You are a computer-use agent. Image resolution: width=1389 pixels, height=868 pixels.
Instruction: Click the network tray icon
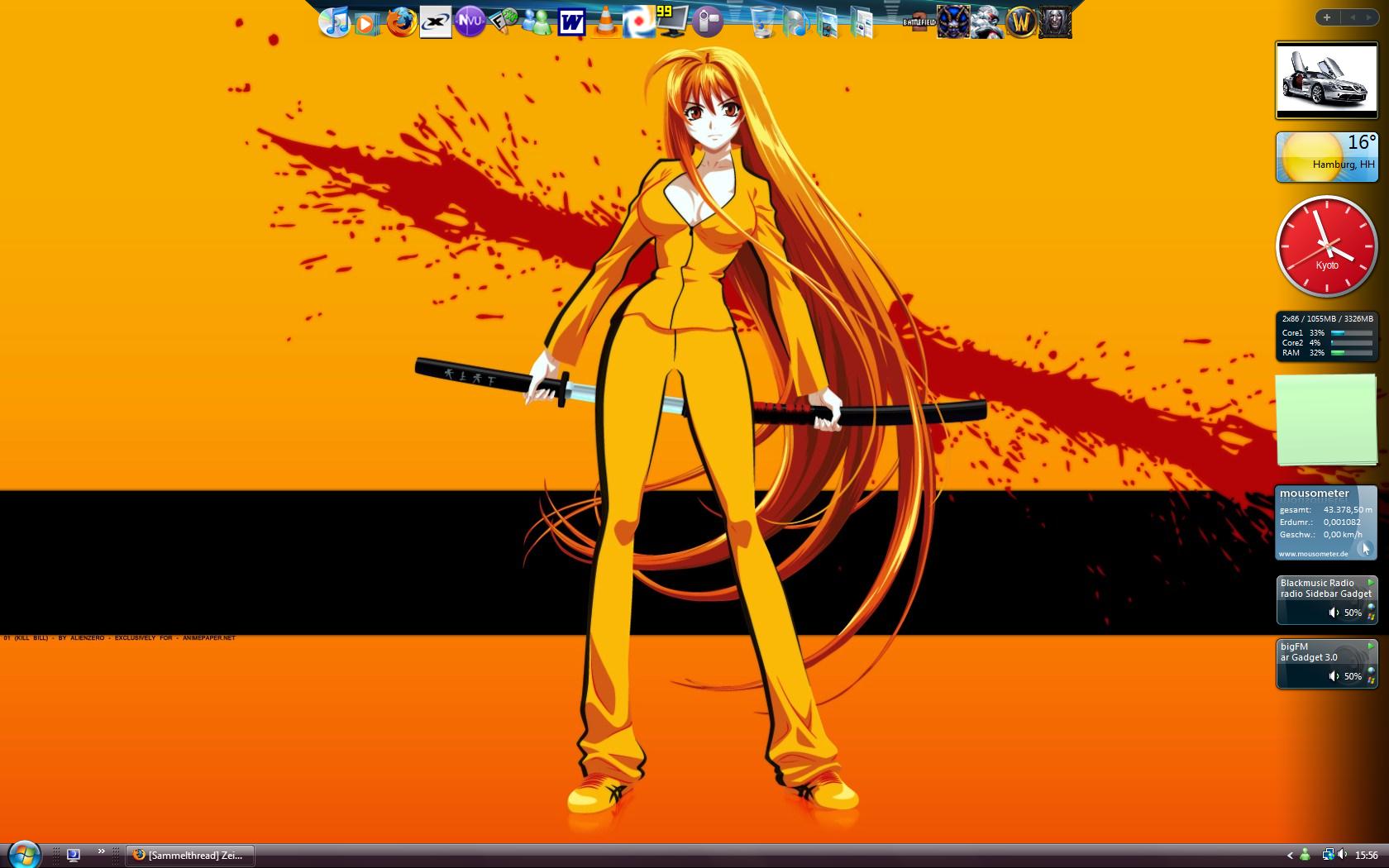[x=1327, y=855]
